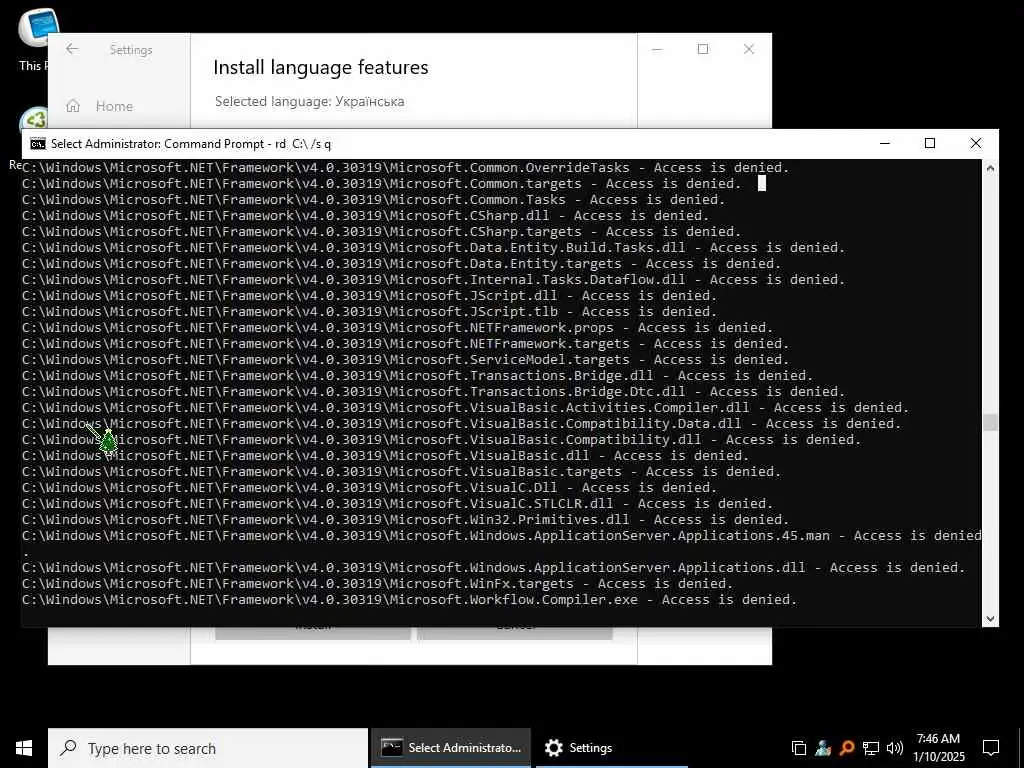Image resolution: width=1024 pixels, height=768 pixels.
Task: Click the Microsoft.Data.Entity.Build.Tasks.dll line
Action: (433, 248)
